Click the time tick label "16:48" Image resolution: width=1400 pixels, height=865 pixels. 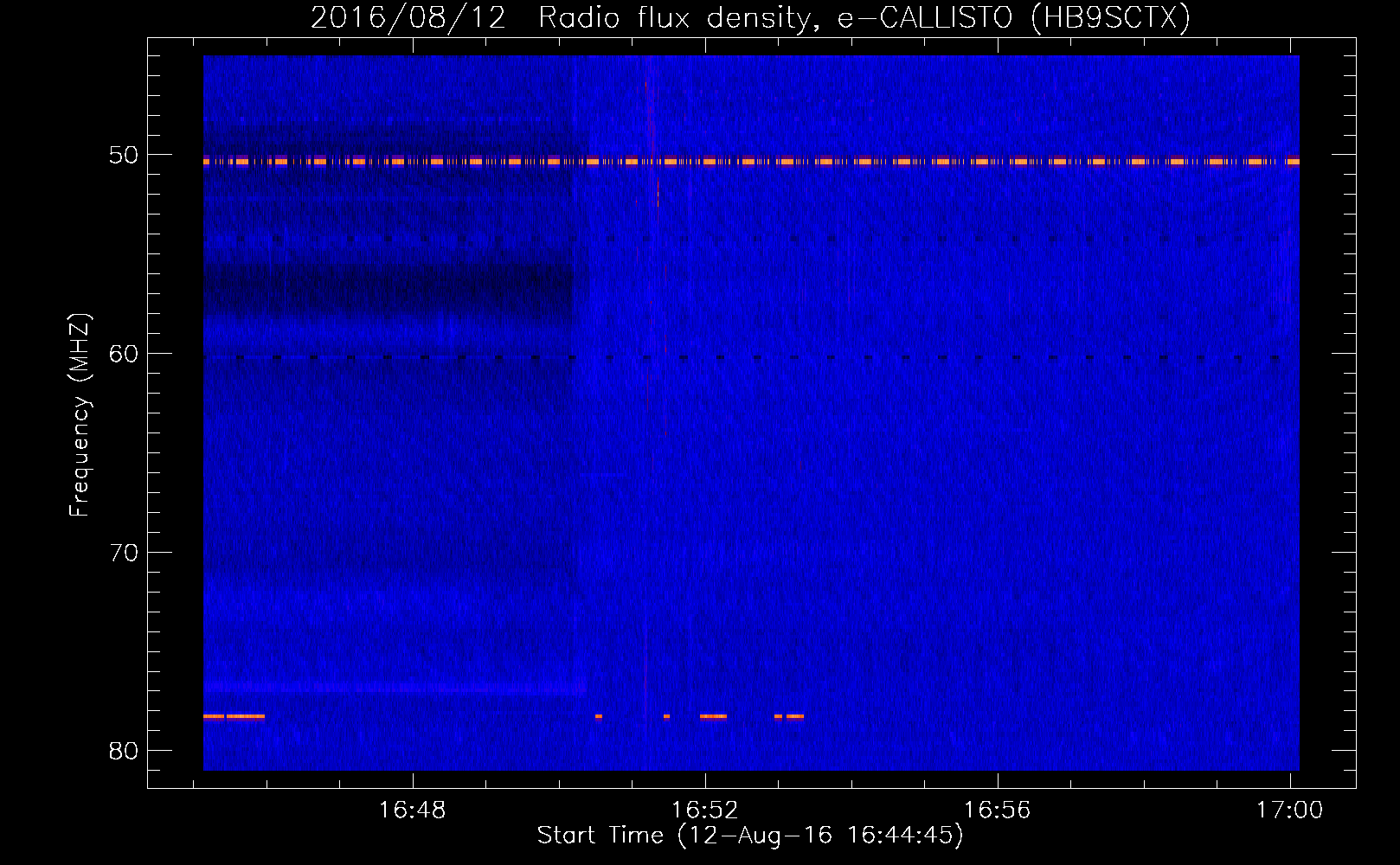click(x=413, y=811)
